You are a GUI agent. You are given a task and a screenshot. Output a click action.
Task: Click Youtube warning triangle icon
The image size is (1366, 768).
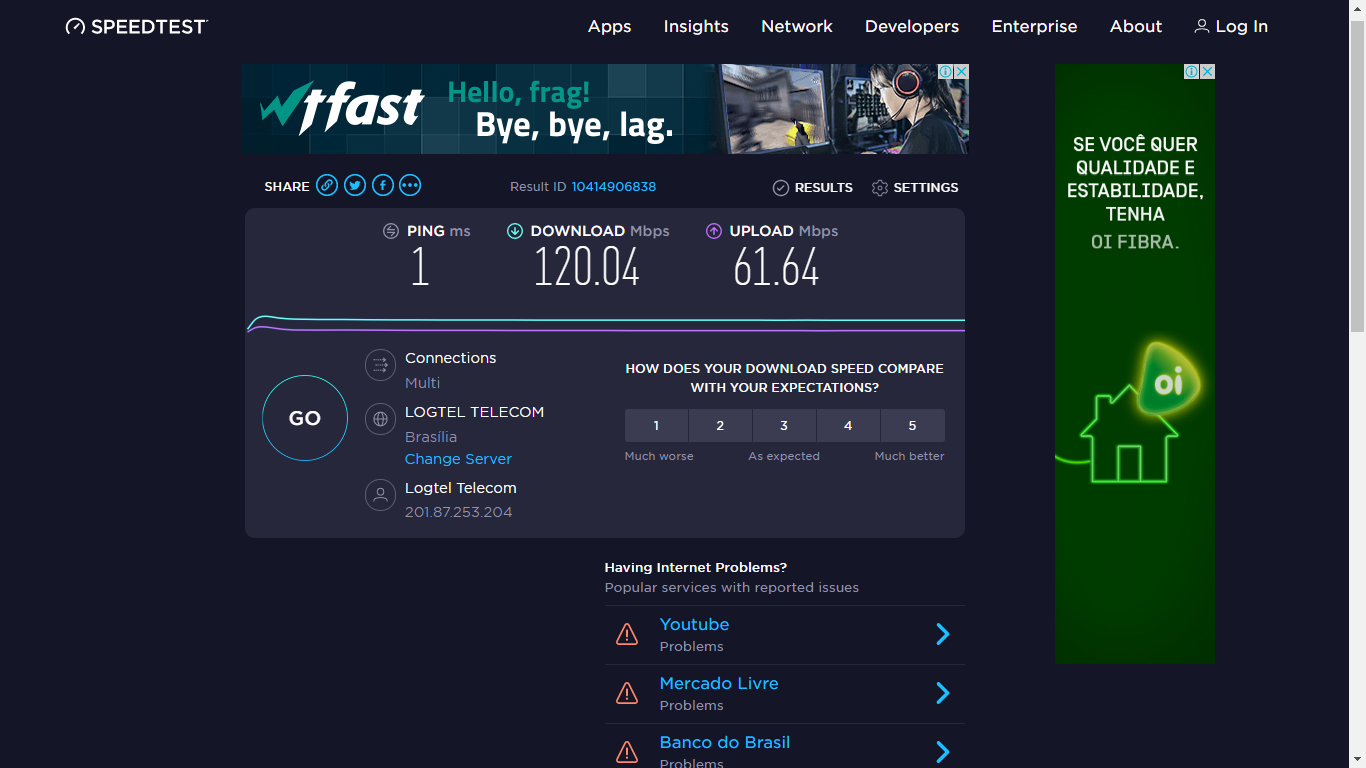point(627,634)
